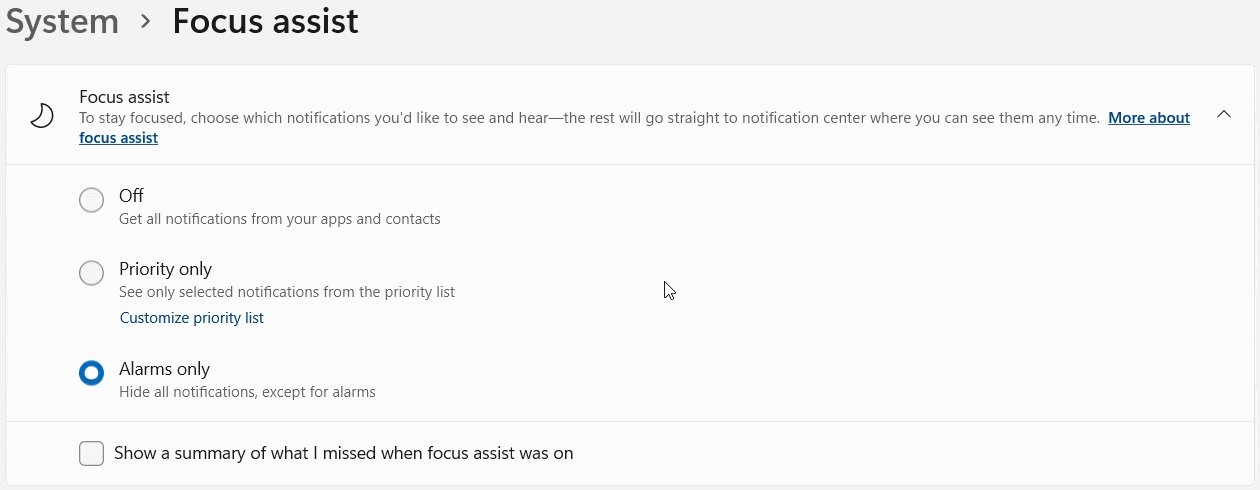
Task: Click the Focus assist moon icon
Action: click(42, 117)
